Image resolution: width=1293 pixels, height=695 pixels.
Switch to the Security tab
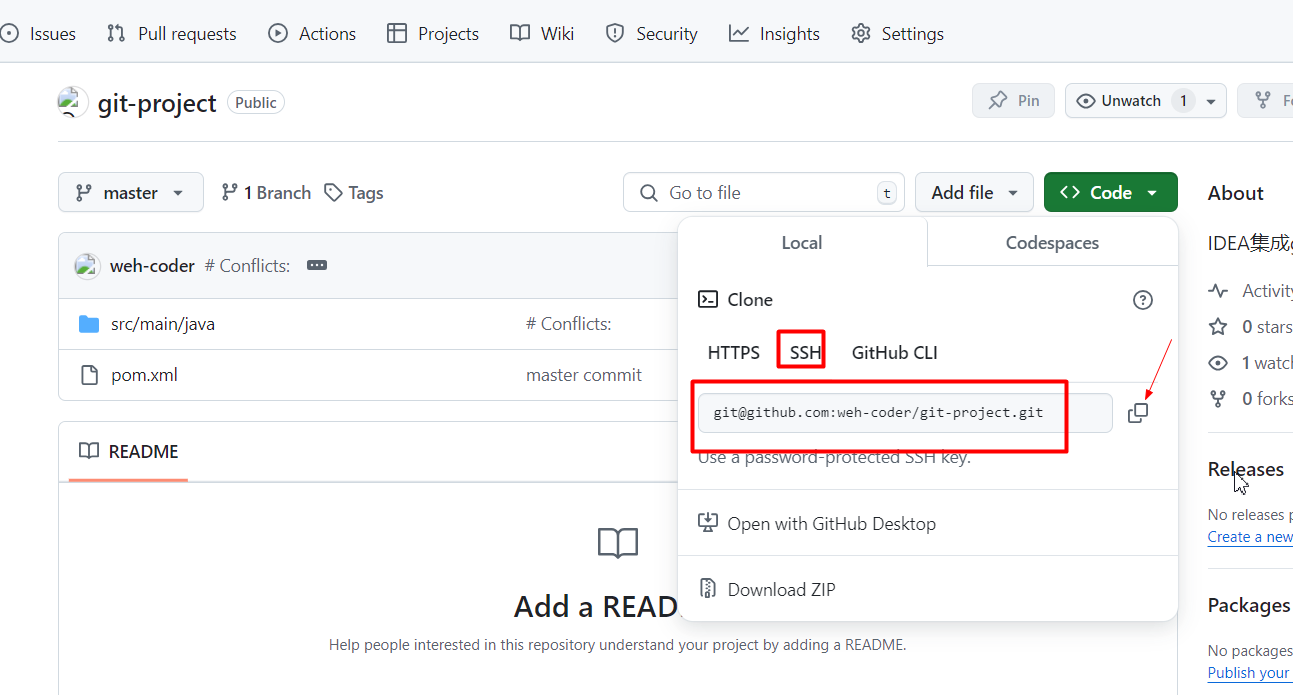[x=651, y=33]
